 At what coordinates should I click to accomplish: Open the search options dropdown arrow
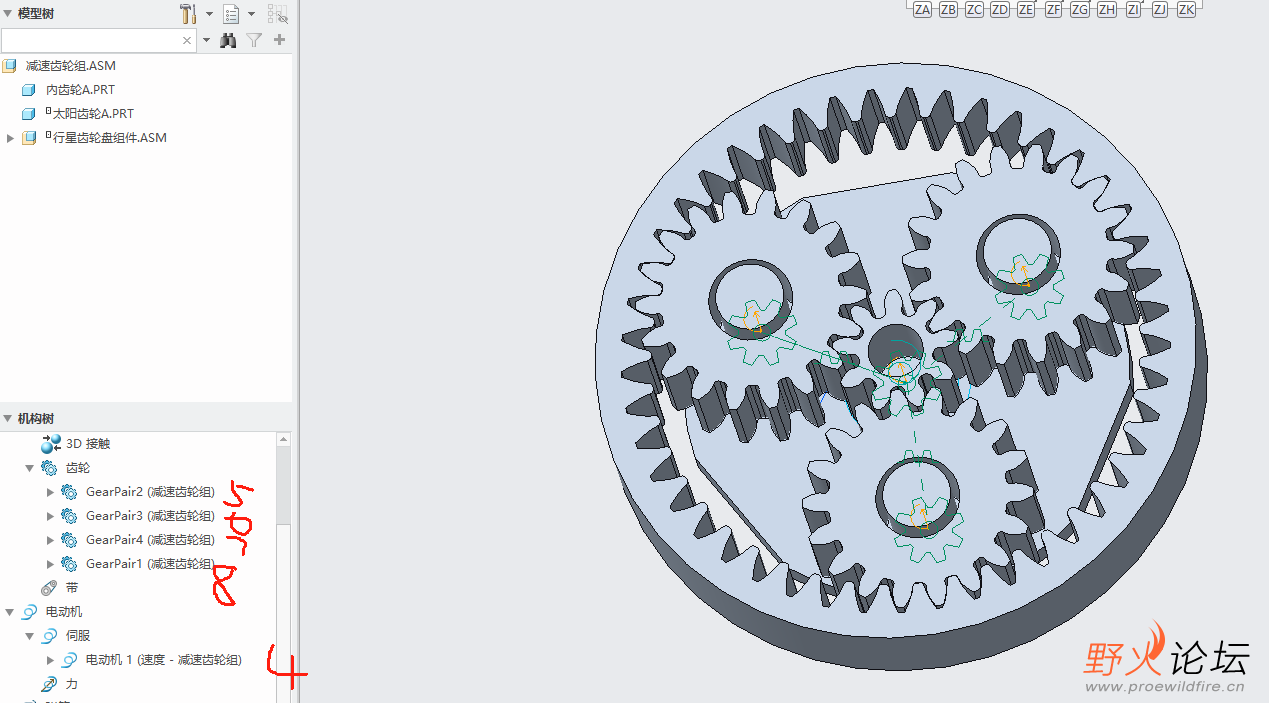[206, 41]
